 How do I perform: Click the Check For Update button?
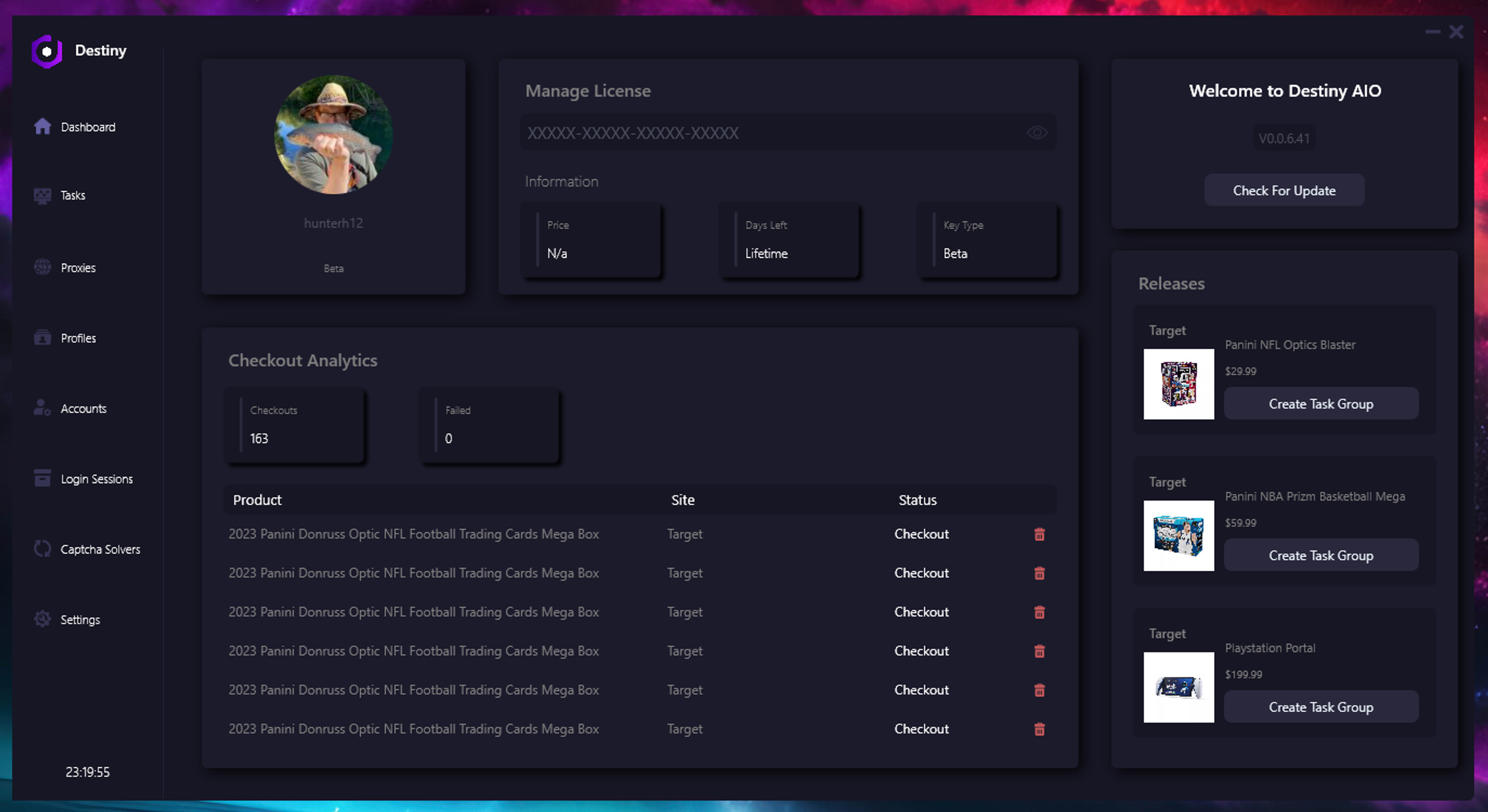point(1284,190)
